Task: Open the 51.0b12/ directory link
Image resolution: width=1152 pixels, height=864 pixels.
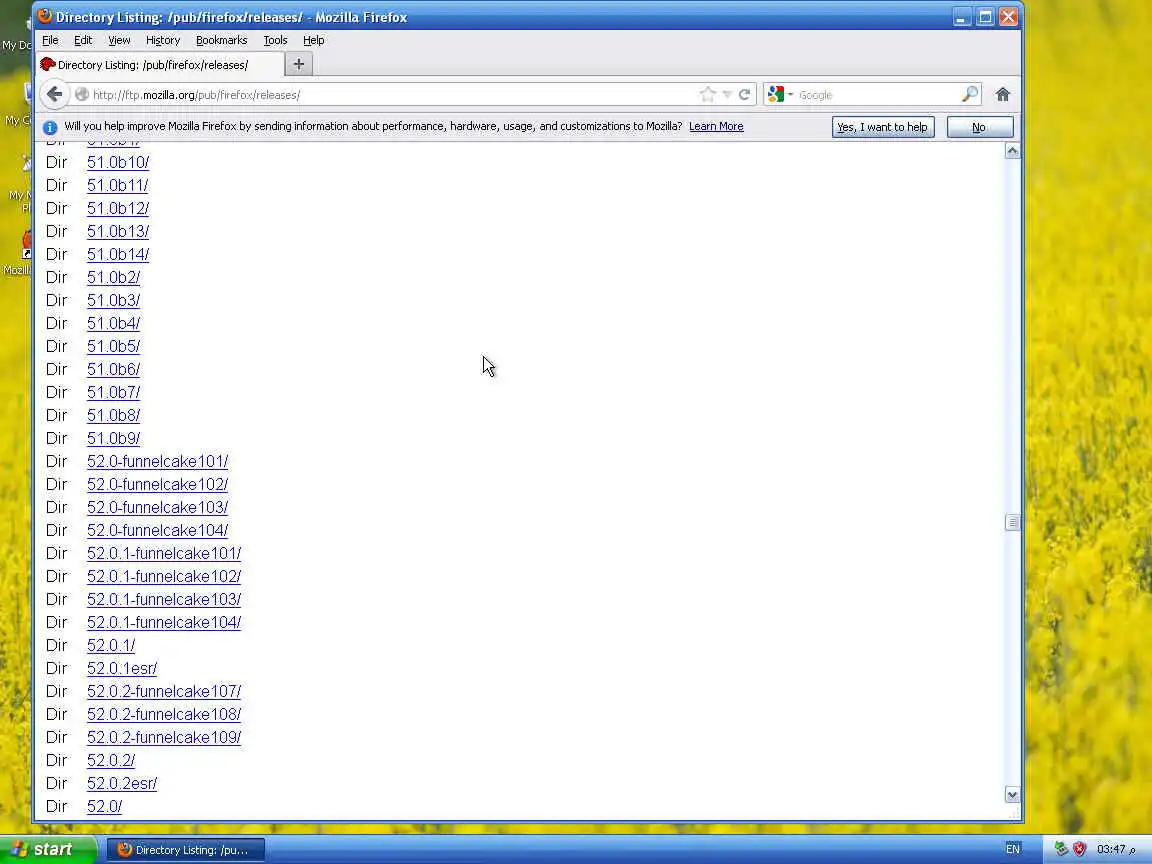Action: (118, 208)
